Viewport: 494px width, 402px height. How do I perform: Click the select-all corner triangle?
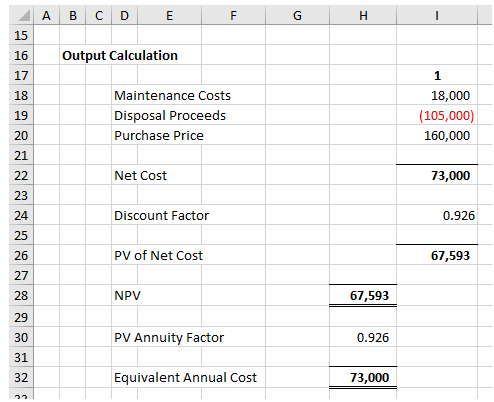pyautogui.click(x=23, y=16)
